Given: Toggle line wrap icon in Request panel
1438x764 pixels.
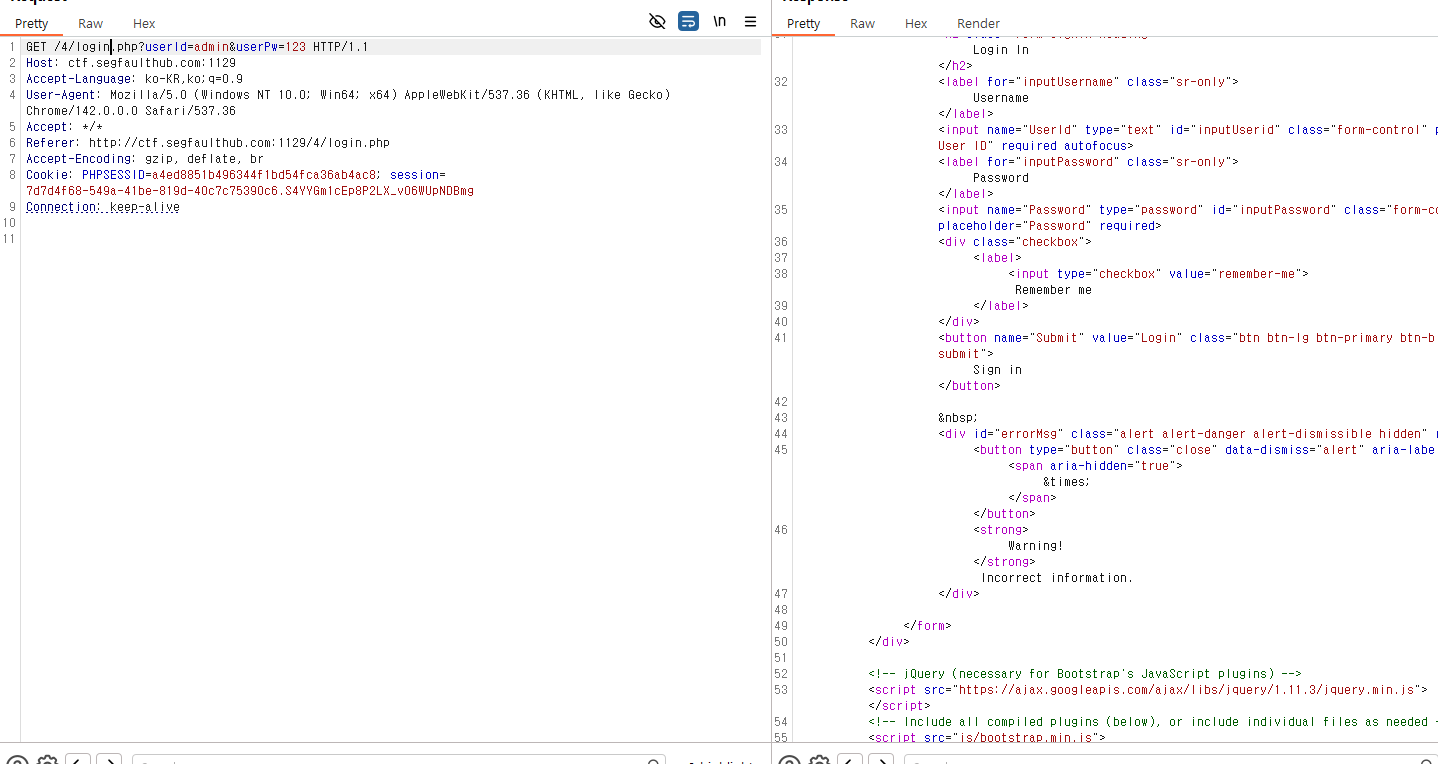Looking at the screenshot, I should pyautogui.click(x=688, y=21).
